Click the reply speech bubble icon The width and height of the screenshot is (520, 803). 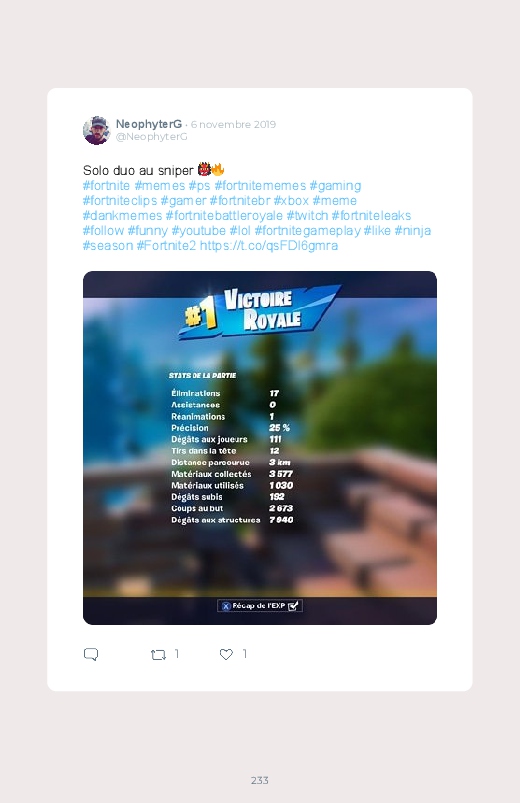click(x=91, y=654)
